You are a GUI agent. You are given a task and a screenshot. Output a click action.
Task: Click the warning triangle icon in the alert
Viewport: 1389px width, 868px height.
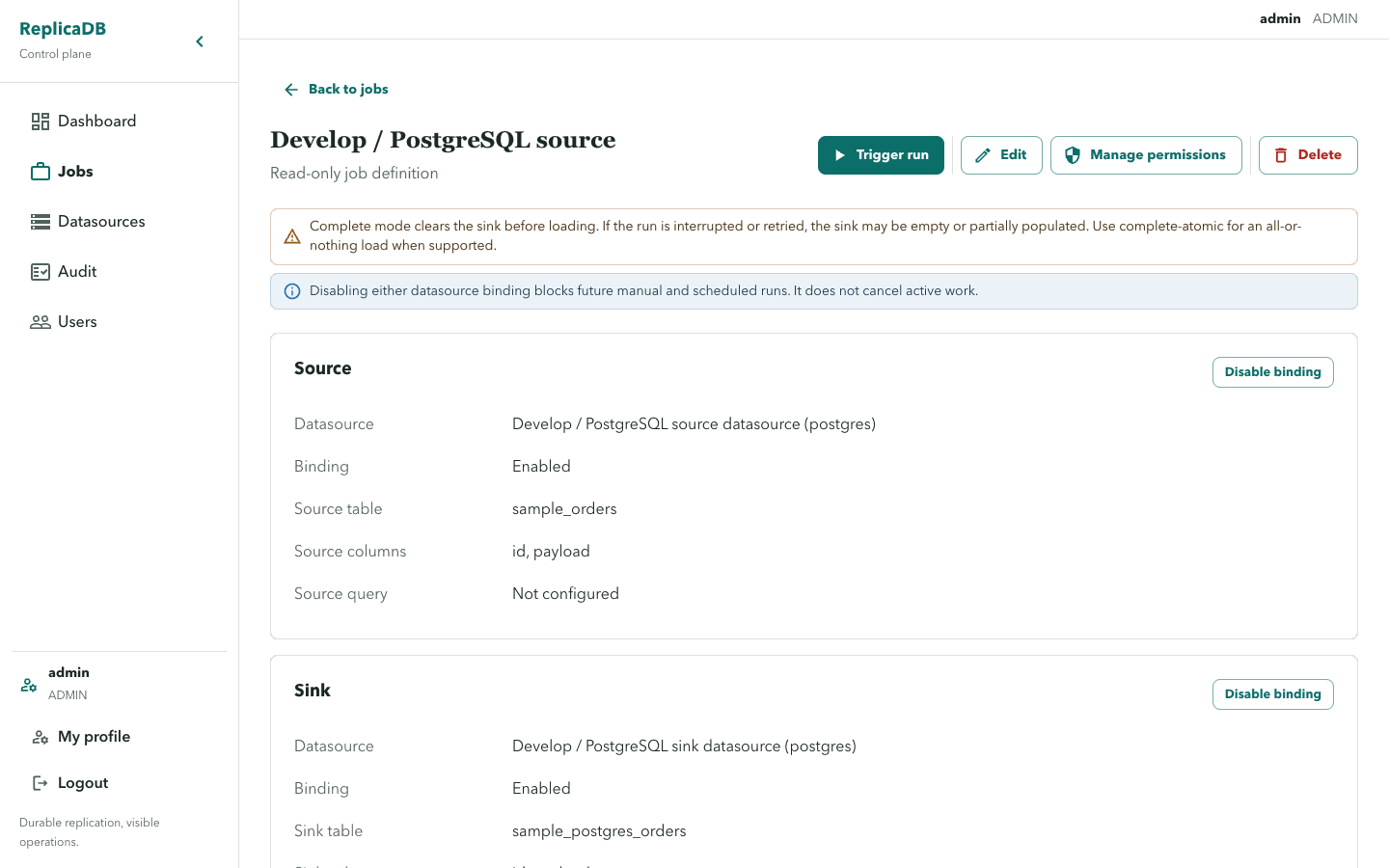click(x=292, y=236)
